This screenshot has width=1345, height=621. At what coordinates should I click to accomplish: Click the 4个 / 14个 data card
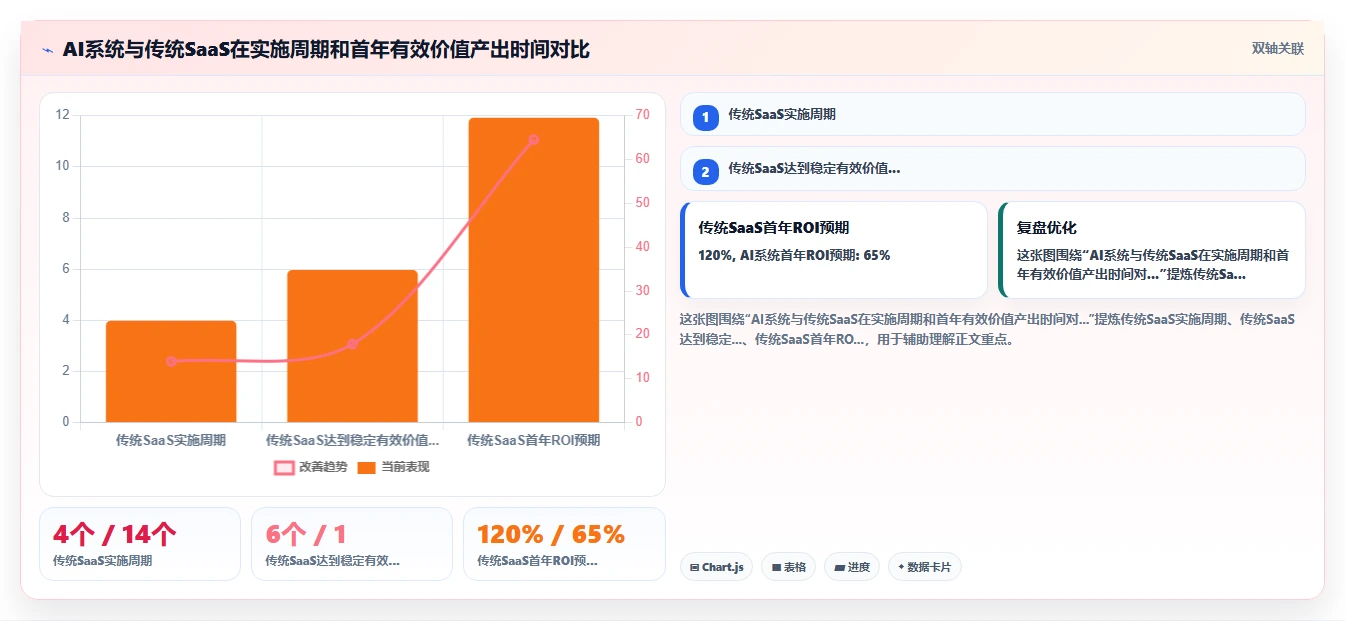[140, 544]
